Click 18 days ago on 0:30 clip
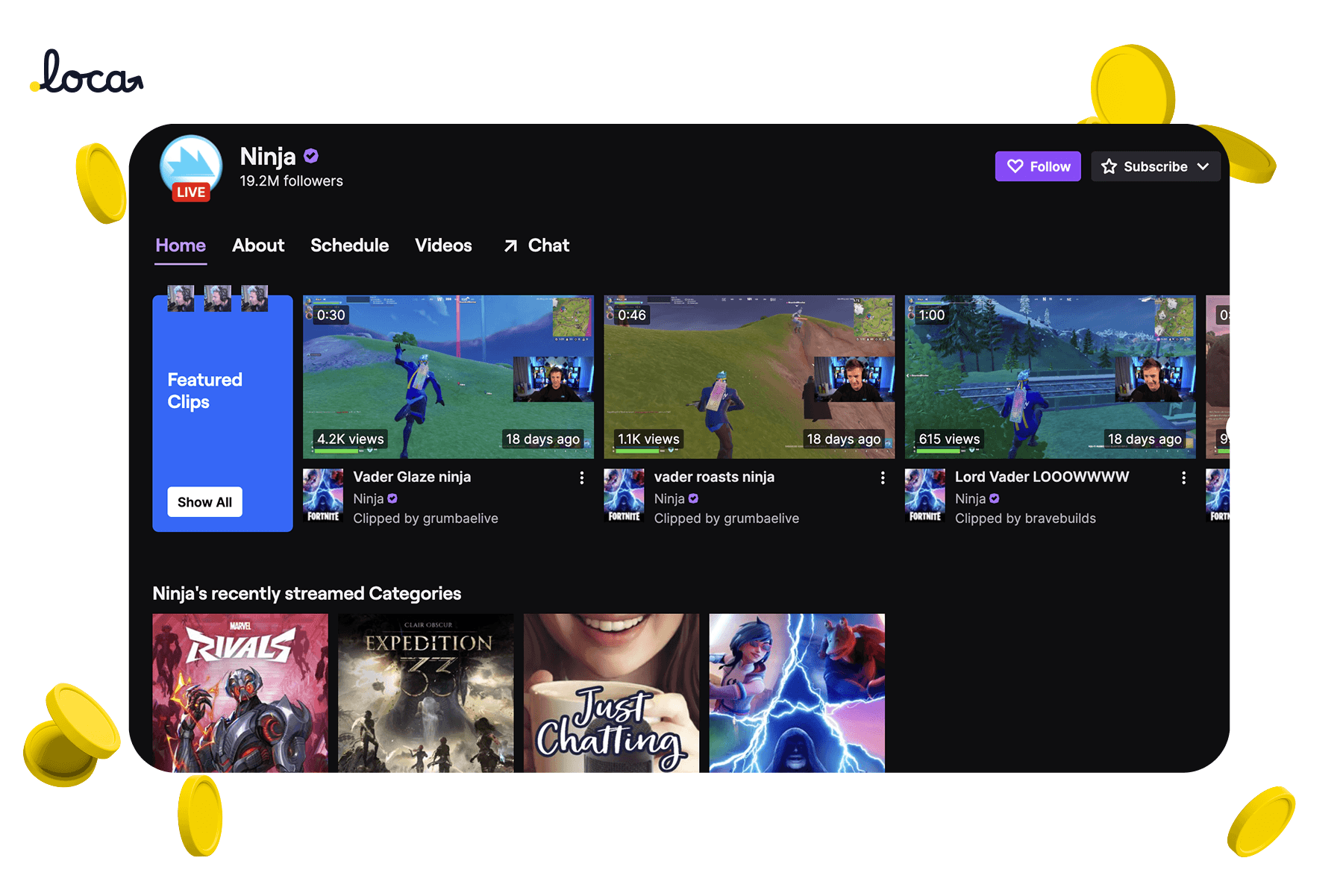Viewport: 1343px width, 896px height. coord(542,439)
